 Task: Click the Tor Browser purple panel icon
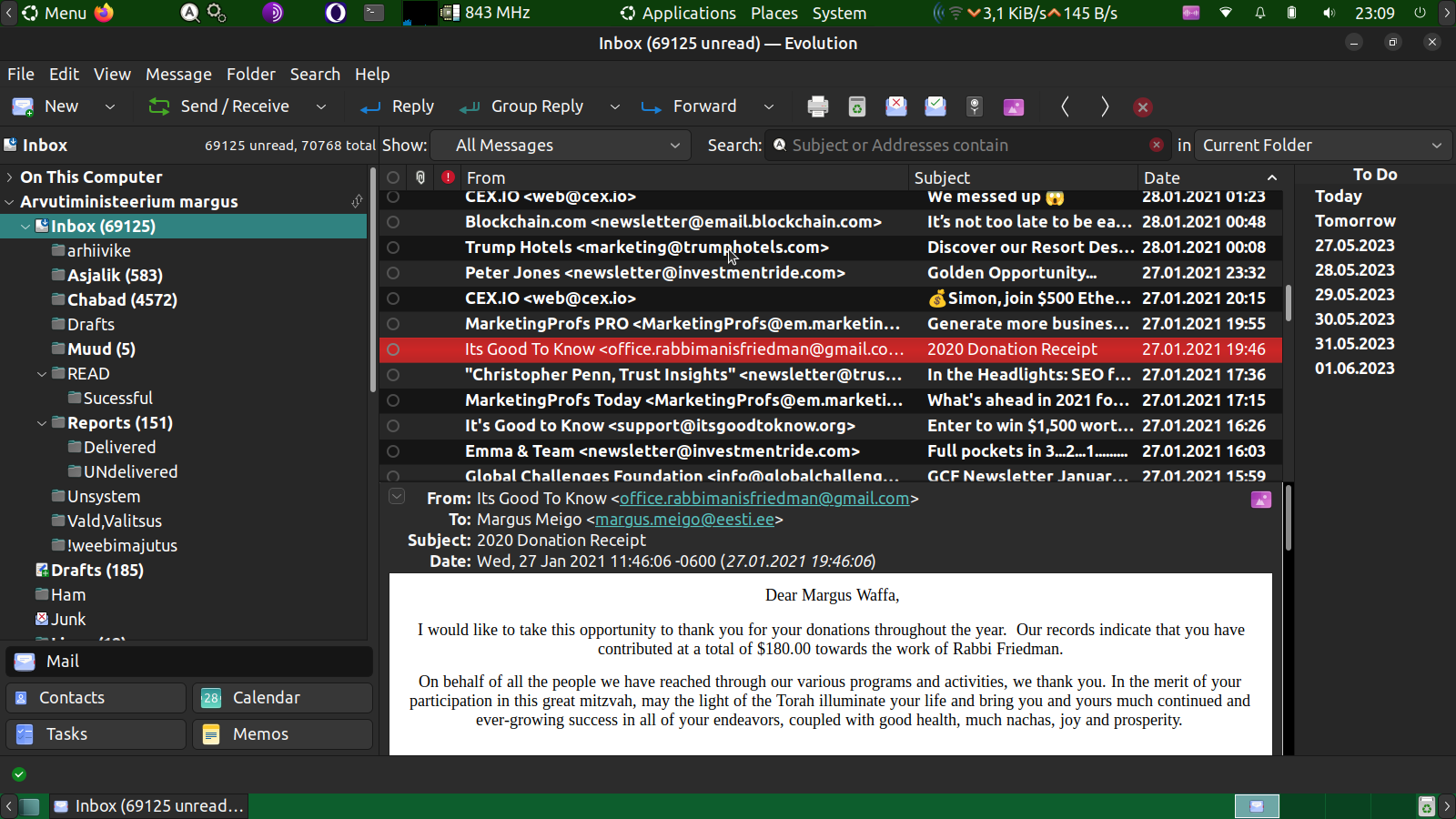[273, 13]
